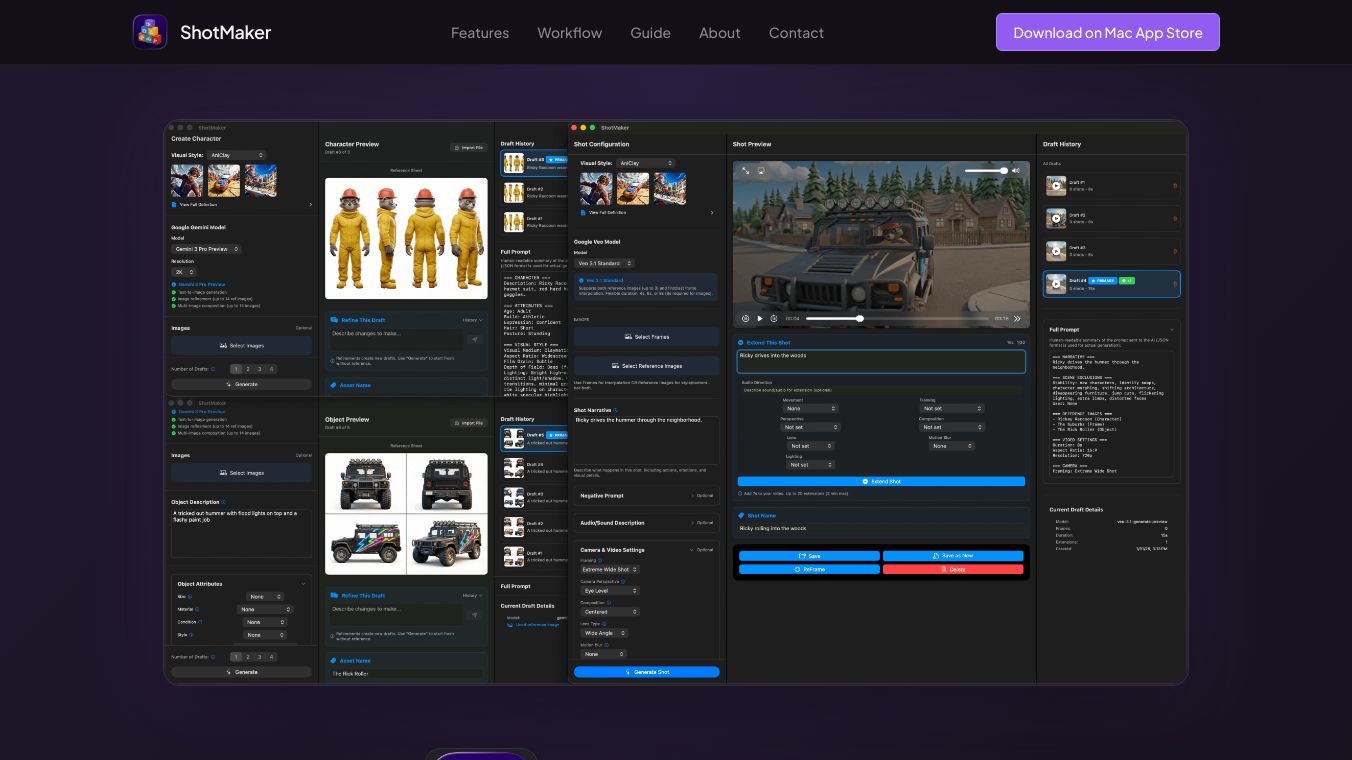Click info icon beside Number of Drafts, Create Character
1352x760 pixels.
click(x=214, y=369)
